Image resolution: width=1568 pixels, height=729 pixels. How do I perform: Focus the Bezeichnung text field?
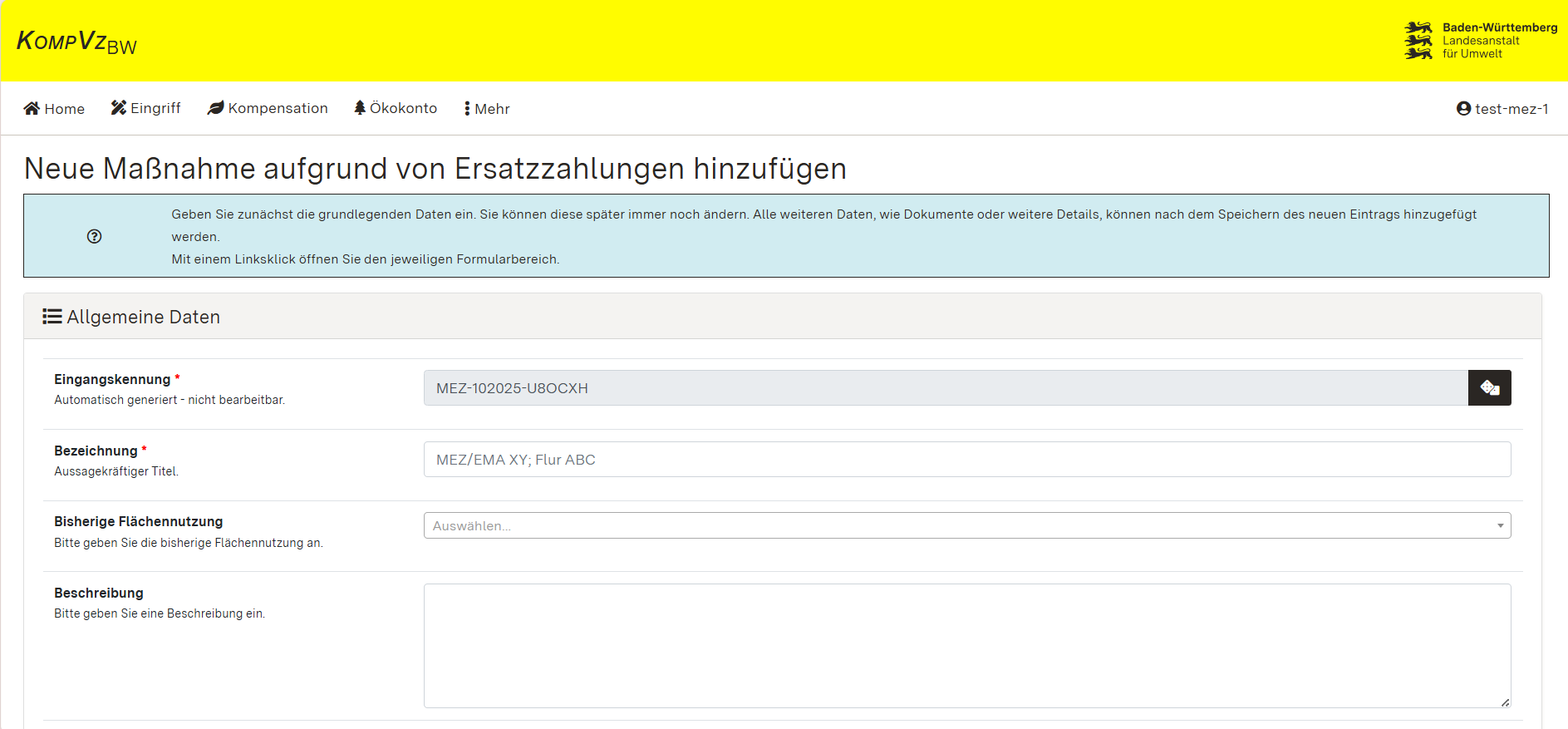pyautogui.click(x=966, y=460)
